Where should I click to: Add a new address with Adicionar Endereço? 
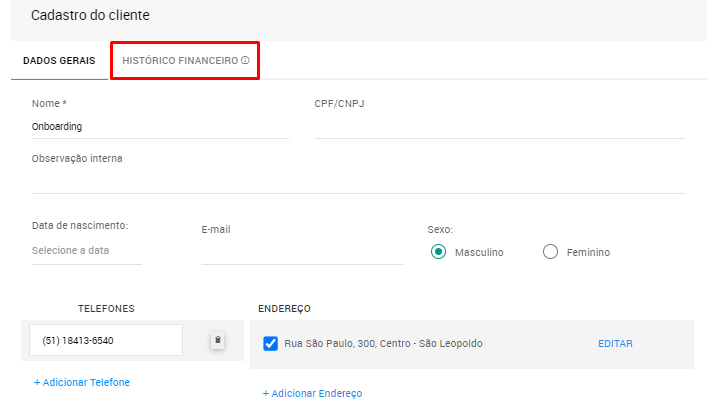click(x=312, y=394)
